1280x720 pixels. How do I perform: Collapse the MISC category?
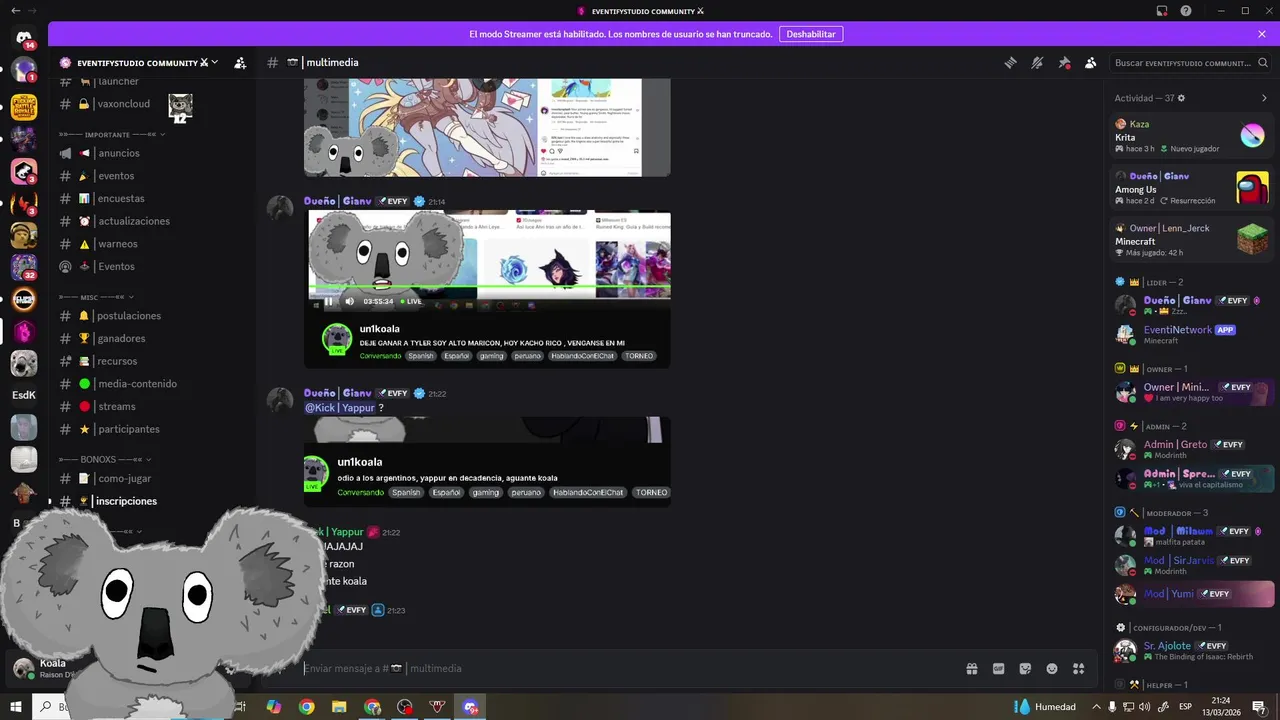[97, 297]
